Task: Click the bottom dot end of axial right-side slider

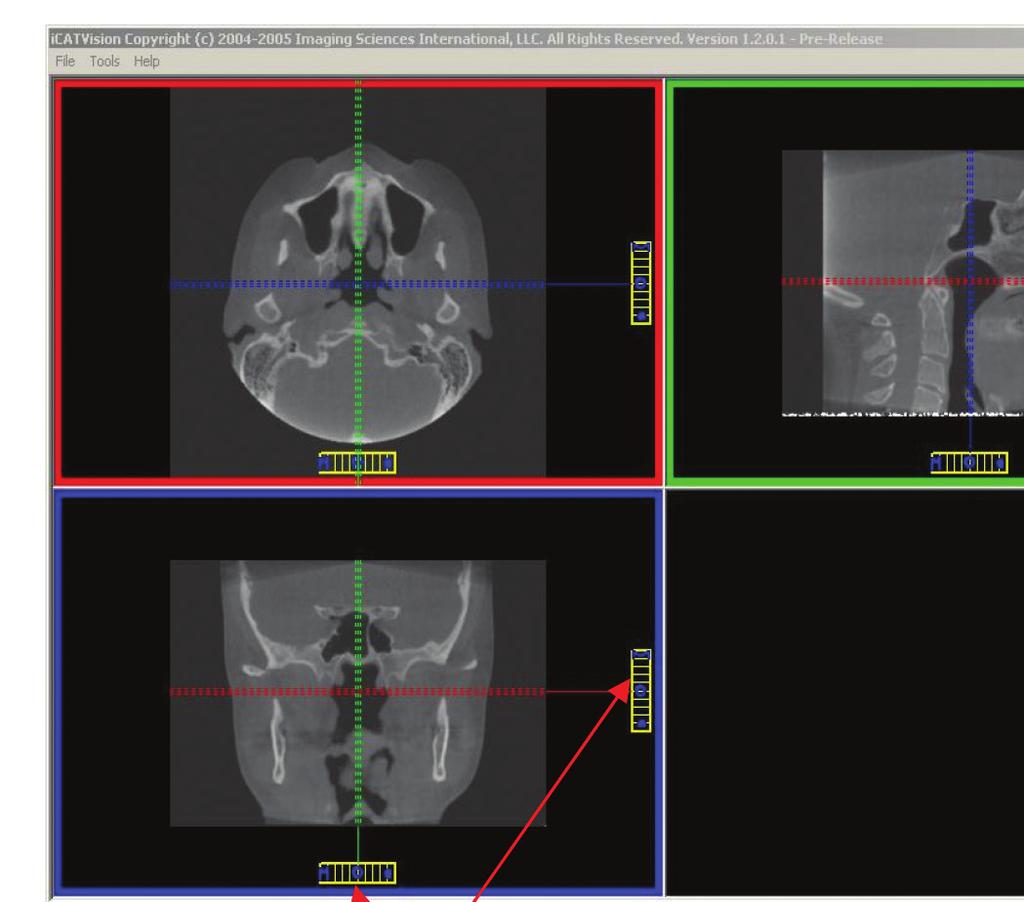Action: 641,316
